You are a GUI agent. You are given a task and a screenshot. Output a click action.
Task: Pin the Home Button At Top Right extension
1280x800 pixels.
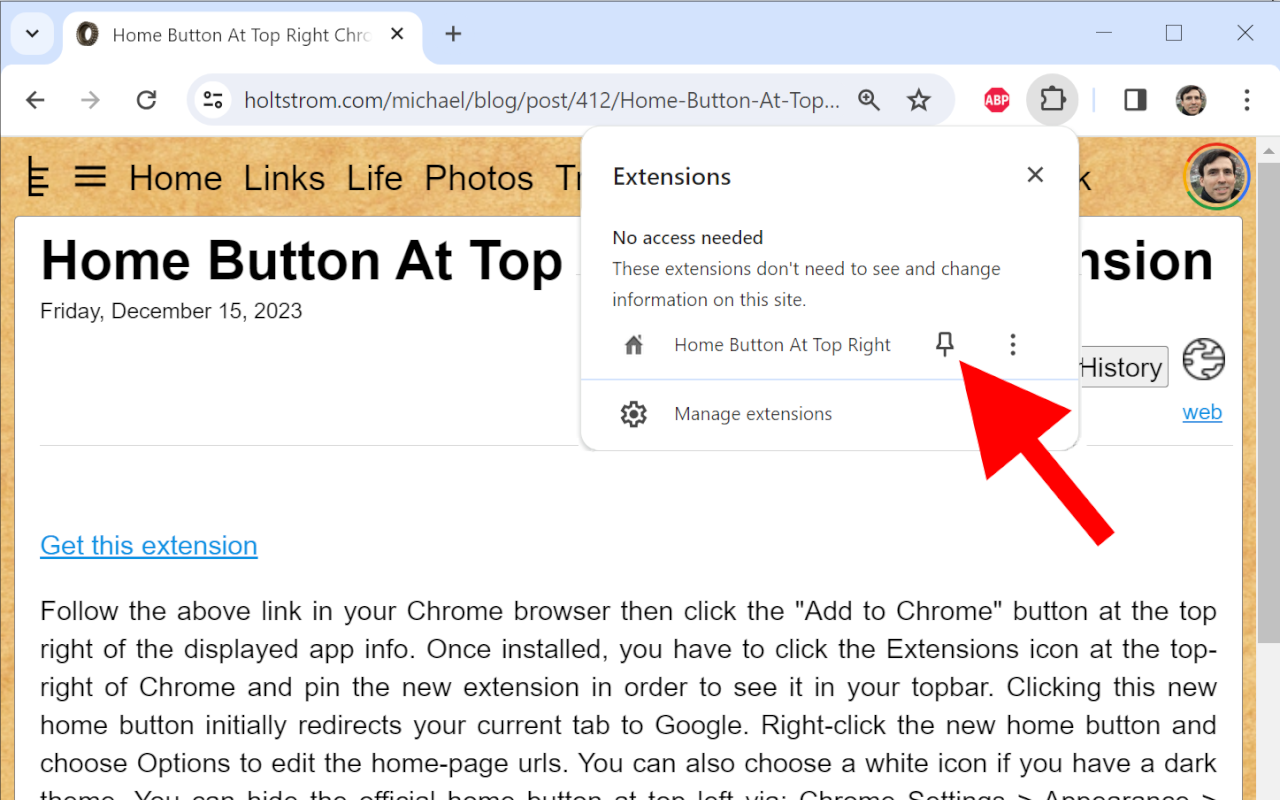(945, 345)
